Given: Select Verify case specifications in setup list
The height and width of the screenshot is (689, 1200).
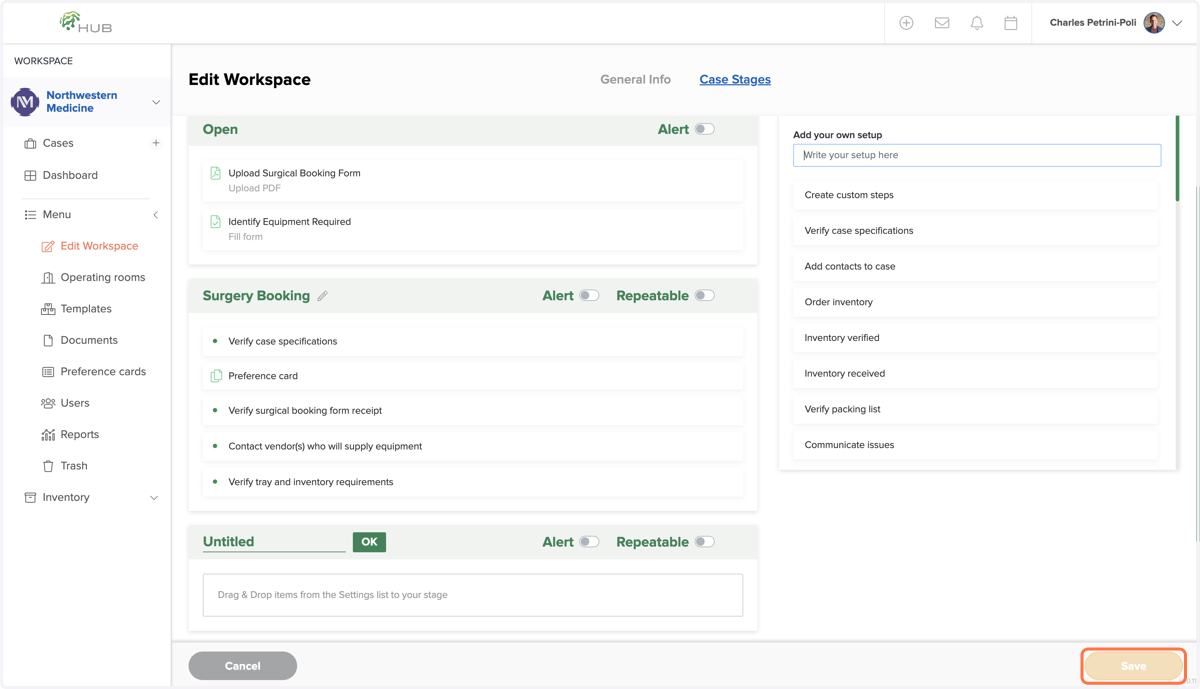Looking at the screenshot, I should [x=975, y=231].
